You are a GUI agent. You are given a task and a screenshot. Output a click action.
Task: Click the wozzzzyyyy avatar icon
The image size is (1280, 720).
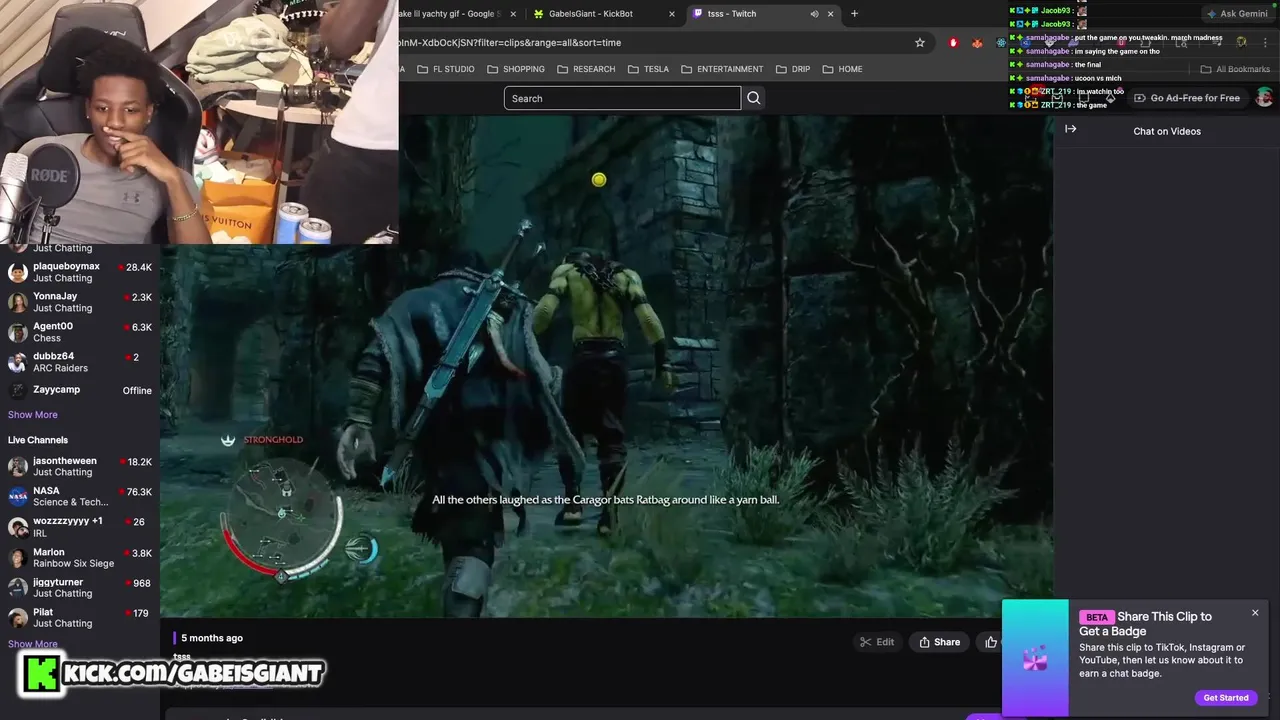[18, 527]
